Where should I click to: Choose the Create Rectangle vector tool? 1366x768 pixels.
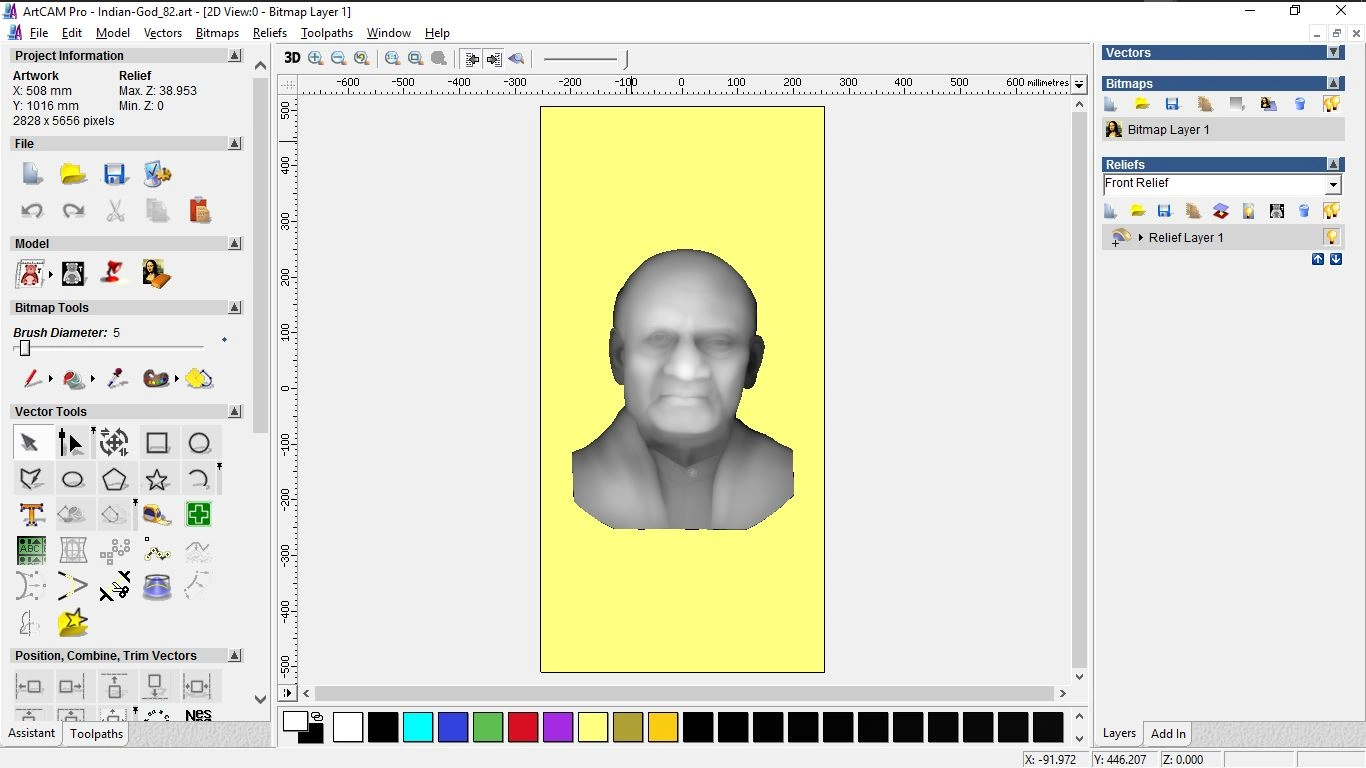point(157,442)
